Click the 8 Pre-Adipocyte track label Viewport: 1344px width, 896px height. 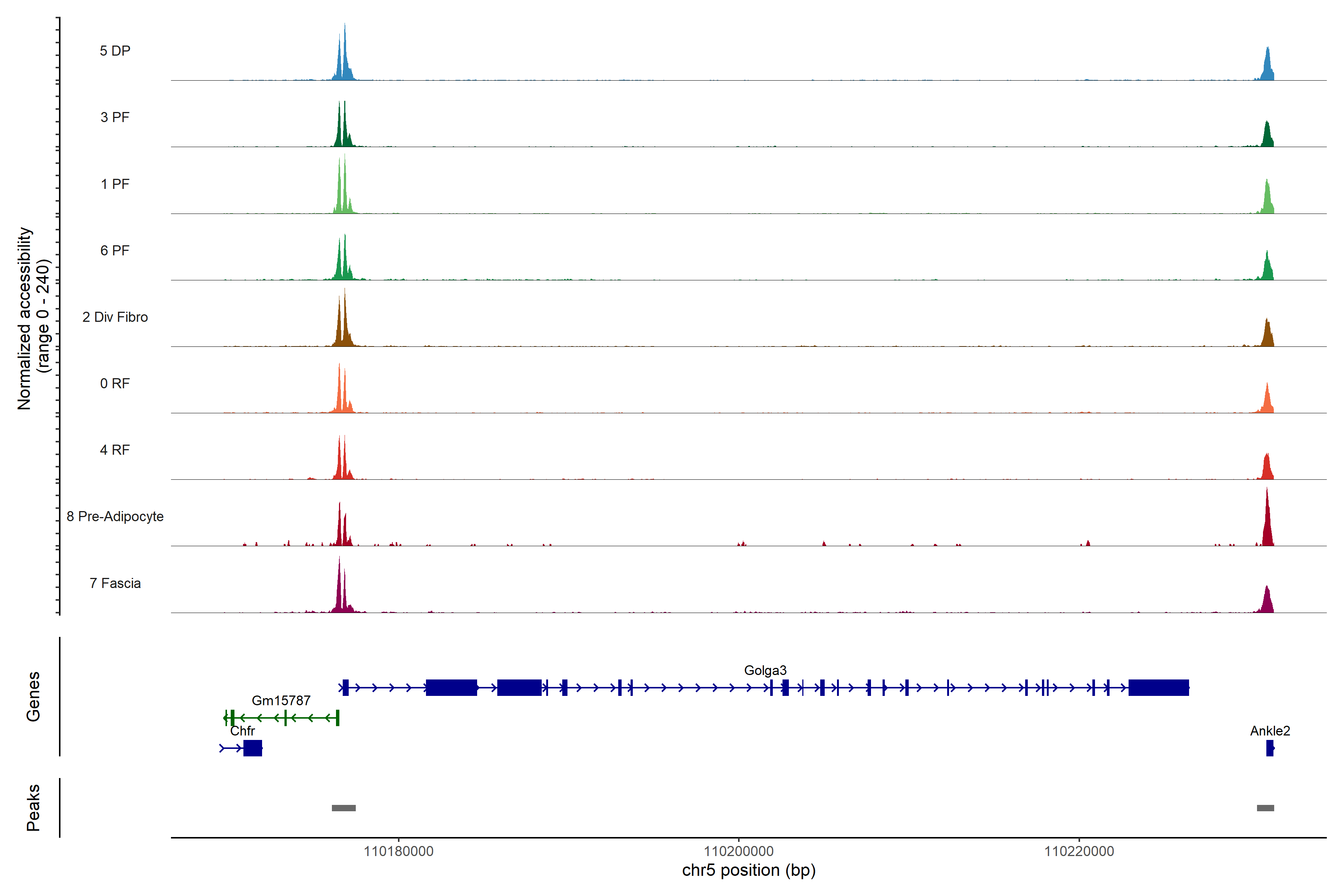(x=115, y=517)
